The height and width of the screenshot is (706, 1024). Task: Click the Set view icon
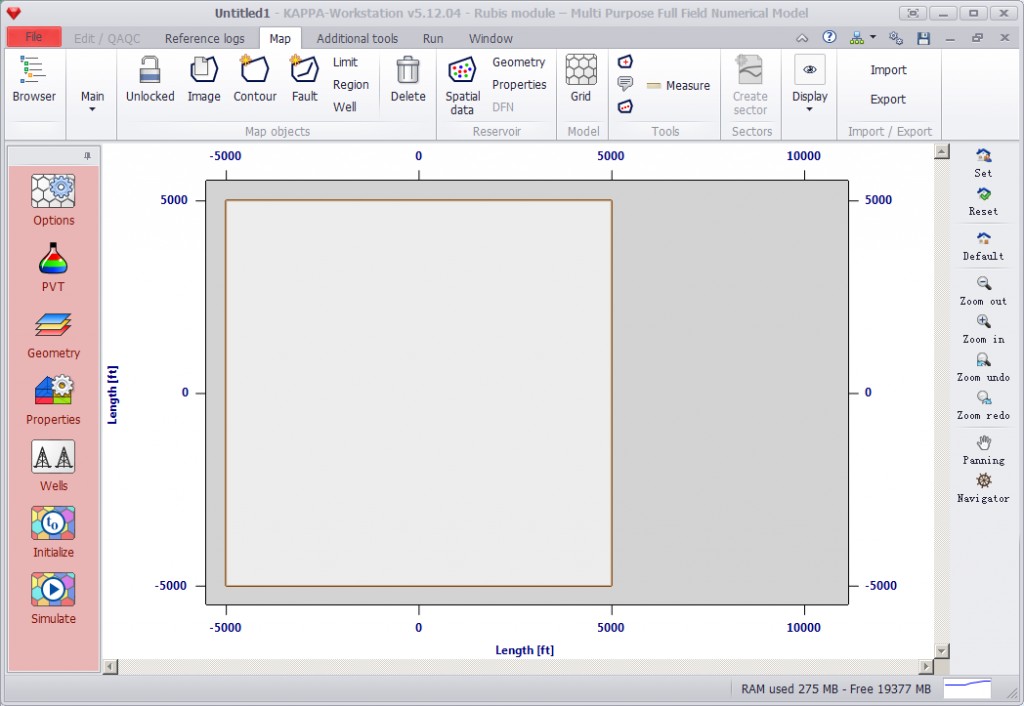click(x=984, y=155)
